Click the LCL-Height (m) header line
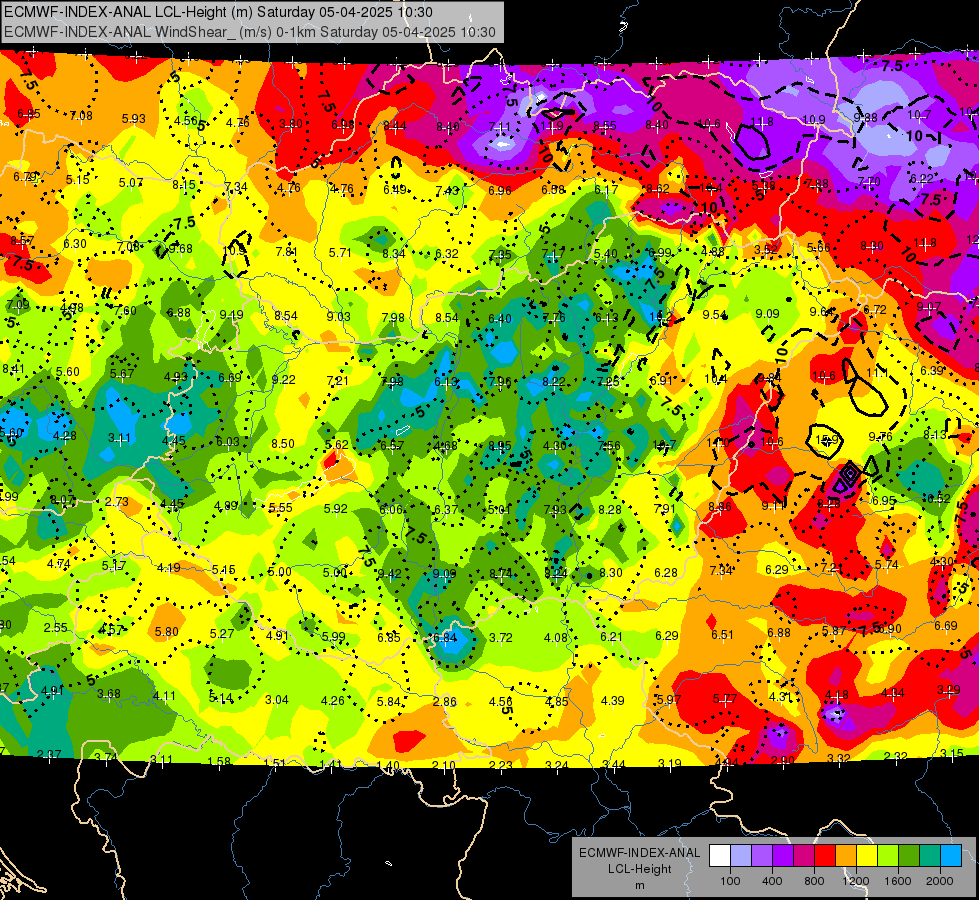Image resolution: width=979 pixels, height=900 pixels. [218, 12]
